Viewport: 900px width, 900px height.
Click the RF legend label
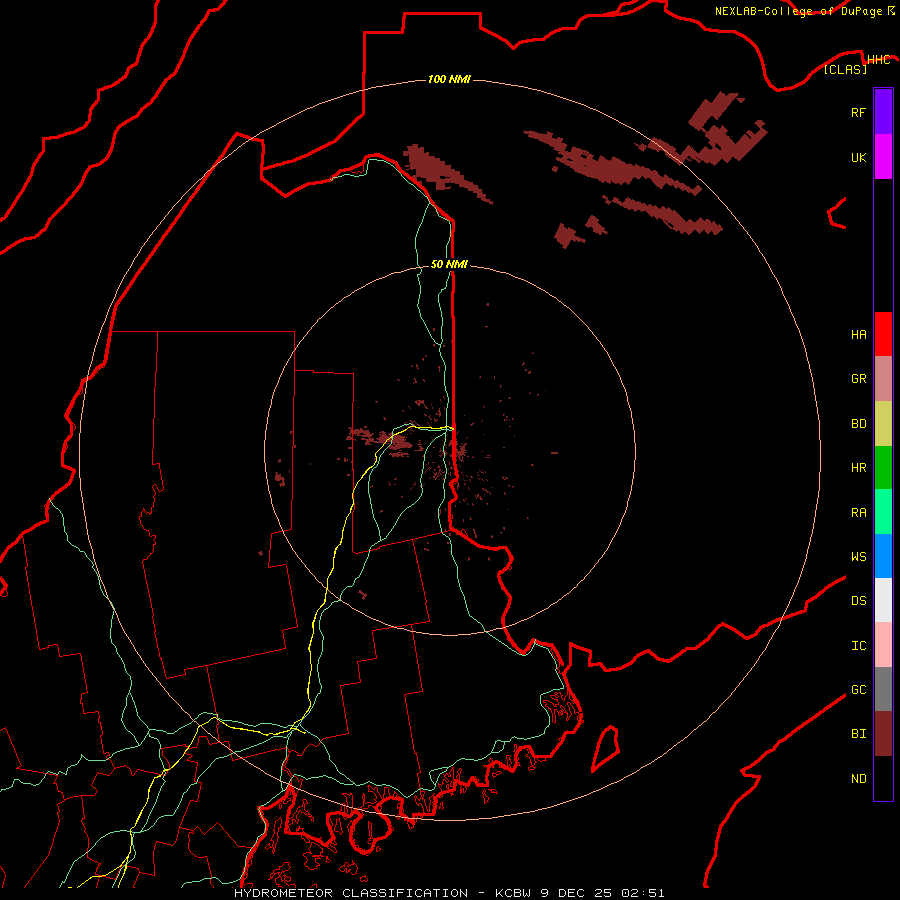point(858,112)
